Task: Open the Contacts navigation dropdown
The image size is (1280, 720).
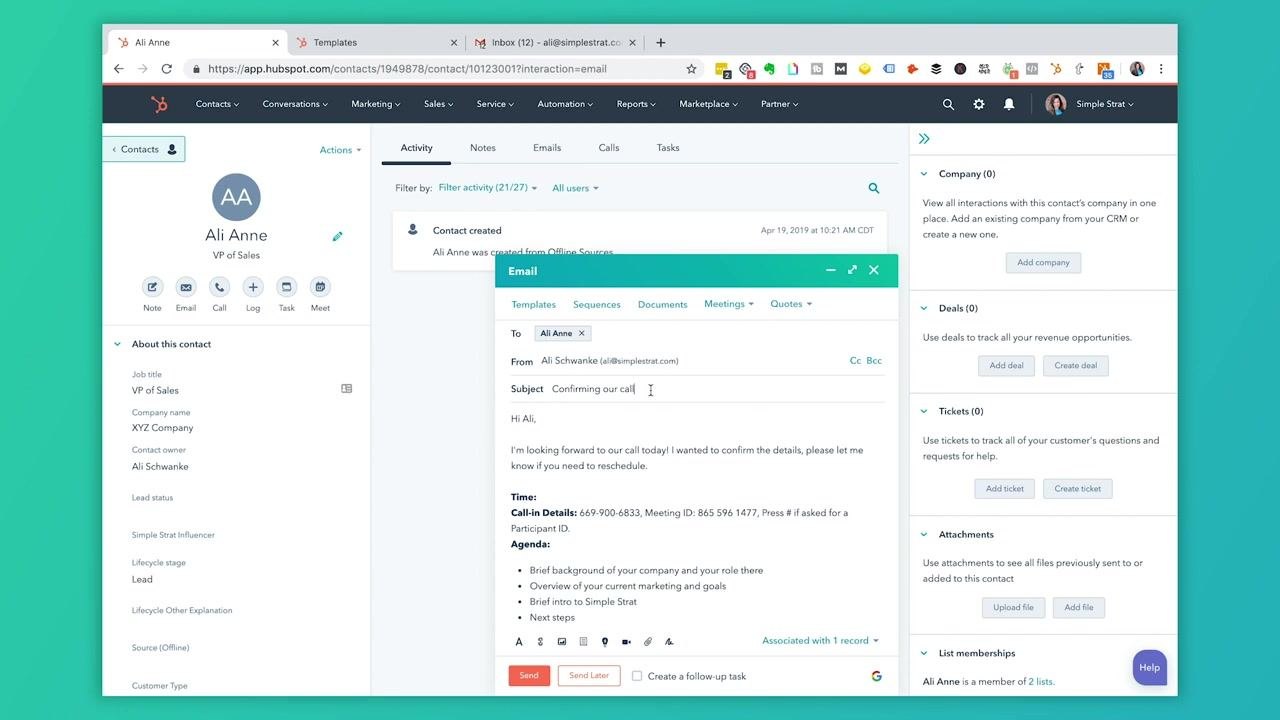Action: click(x=217, y=104)
